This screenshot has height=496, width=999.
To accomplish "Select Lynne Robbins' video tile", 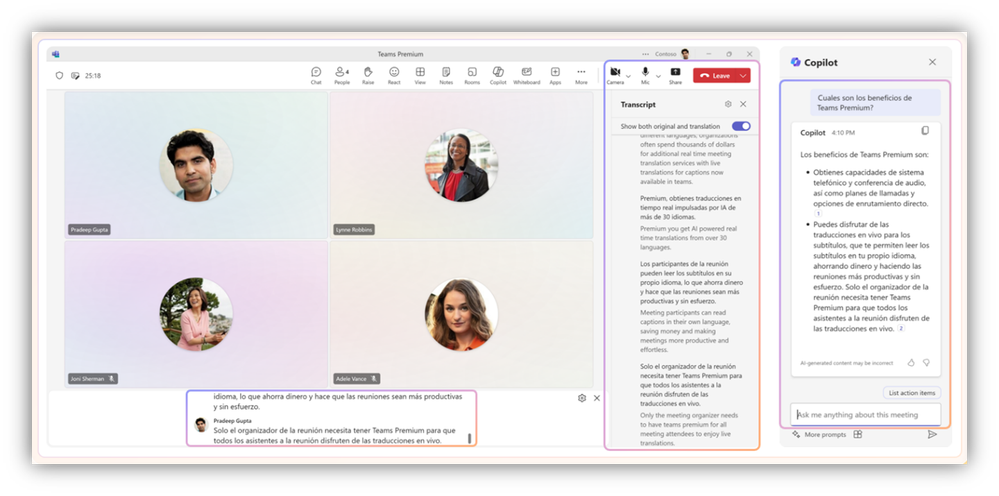I will pos(461,165).
